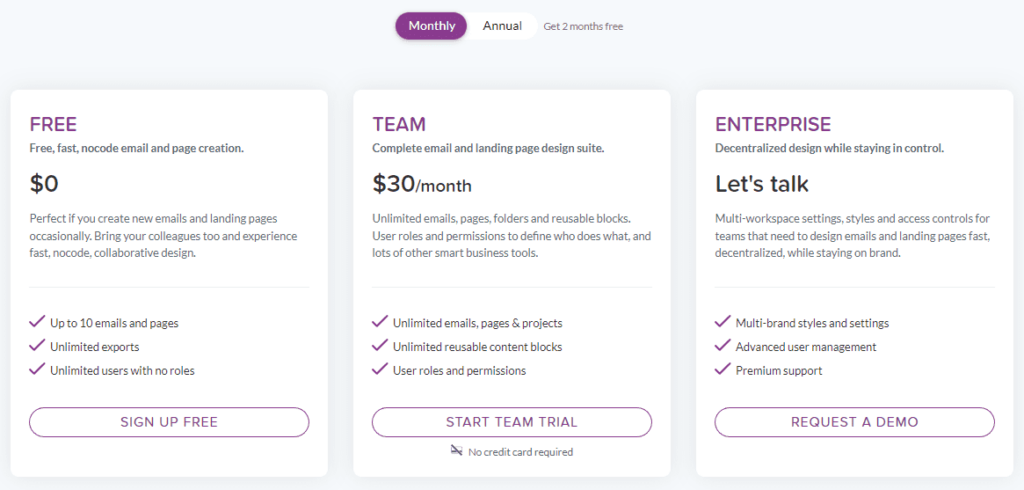
Task: Switch billing to Annual
Action: tap(502, 26)
